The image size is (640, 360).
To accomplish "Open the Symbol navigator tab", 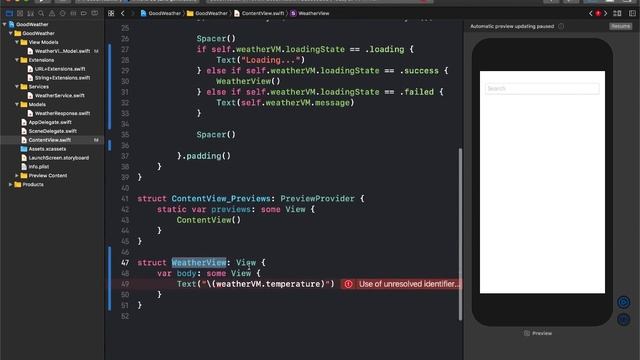I will point(30,13).
